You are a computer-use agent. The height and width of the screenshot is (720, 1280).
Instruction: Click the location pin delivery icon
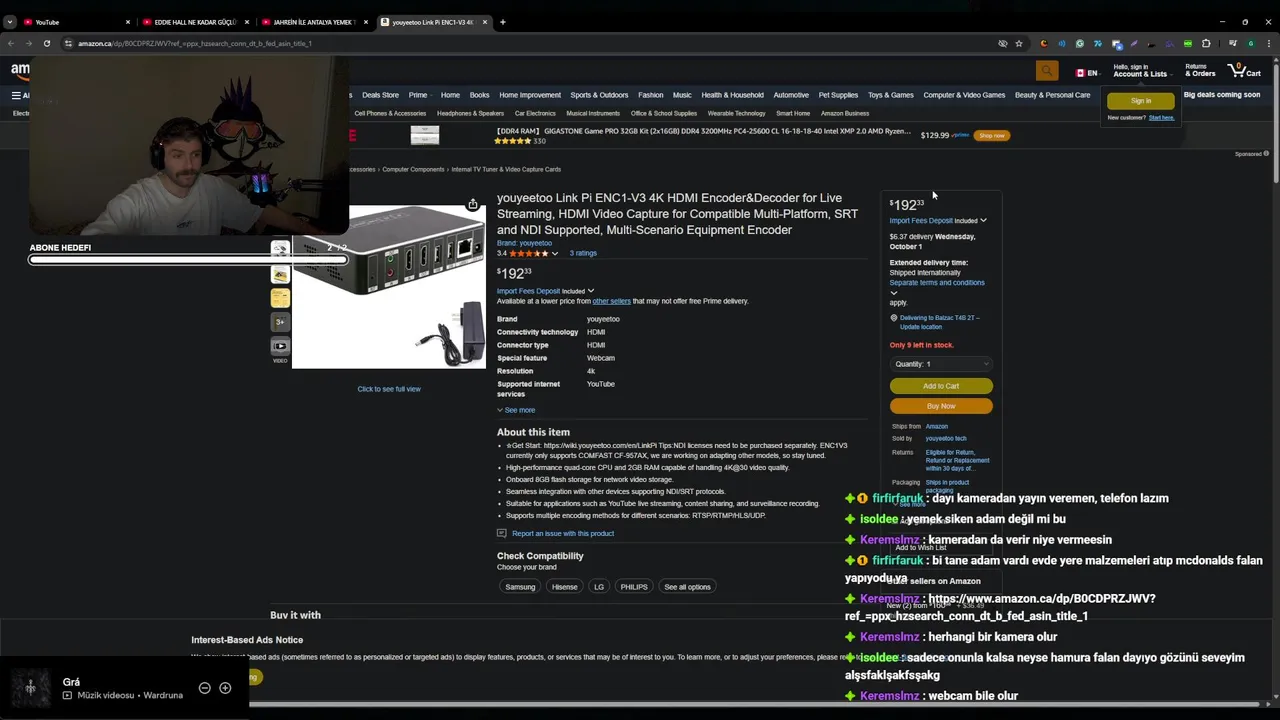[x=893, y=318]
